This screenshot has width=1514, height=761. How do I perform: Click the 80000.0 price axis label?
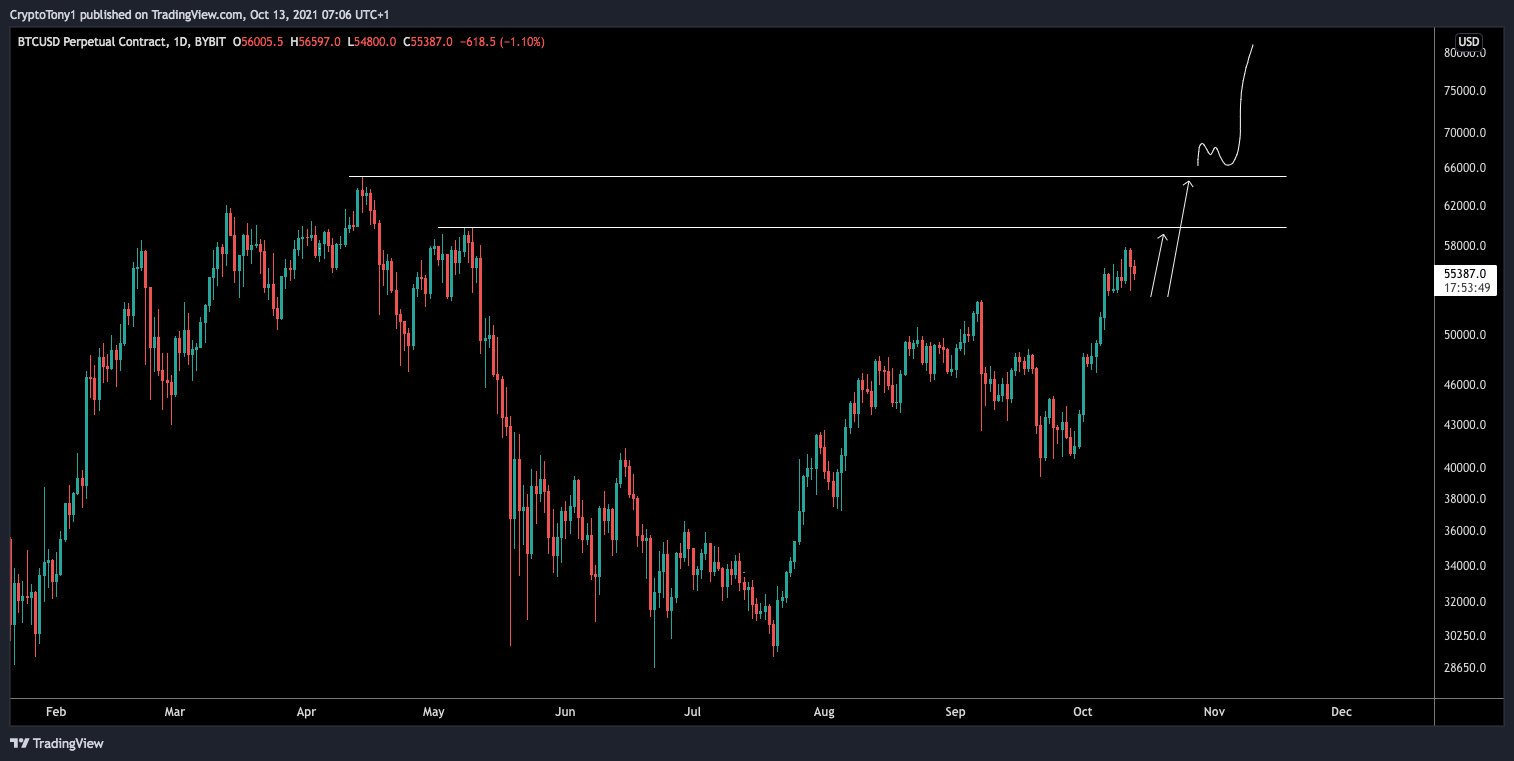[1465, 53]
